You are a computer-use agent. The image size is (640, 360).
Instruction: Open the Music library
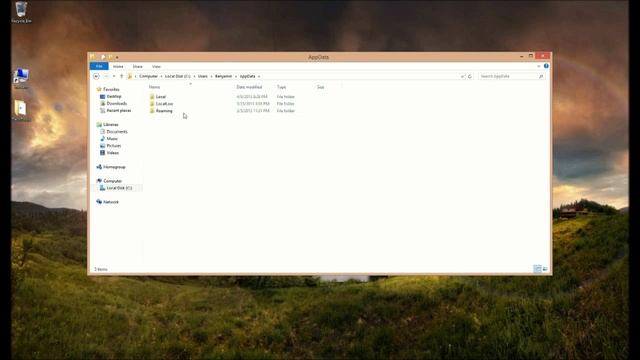coord(112,139)
